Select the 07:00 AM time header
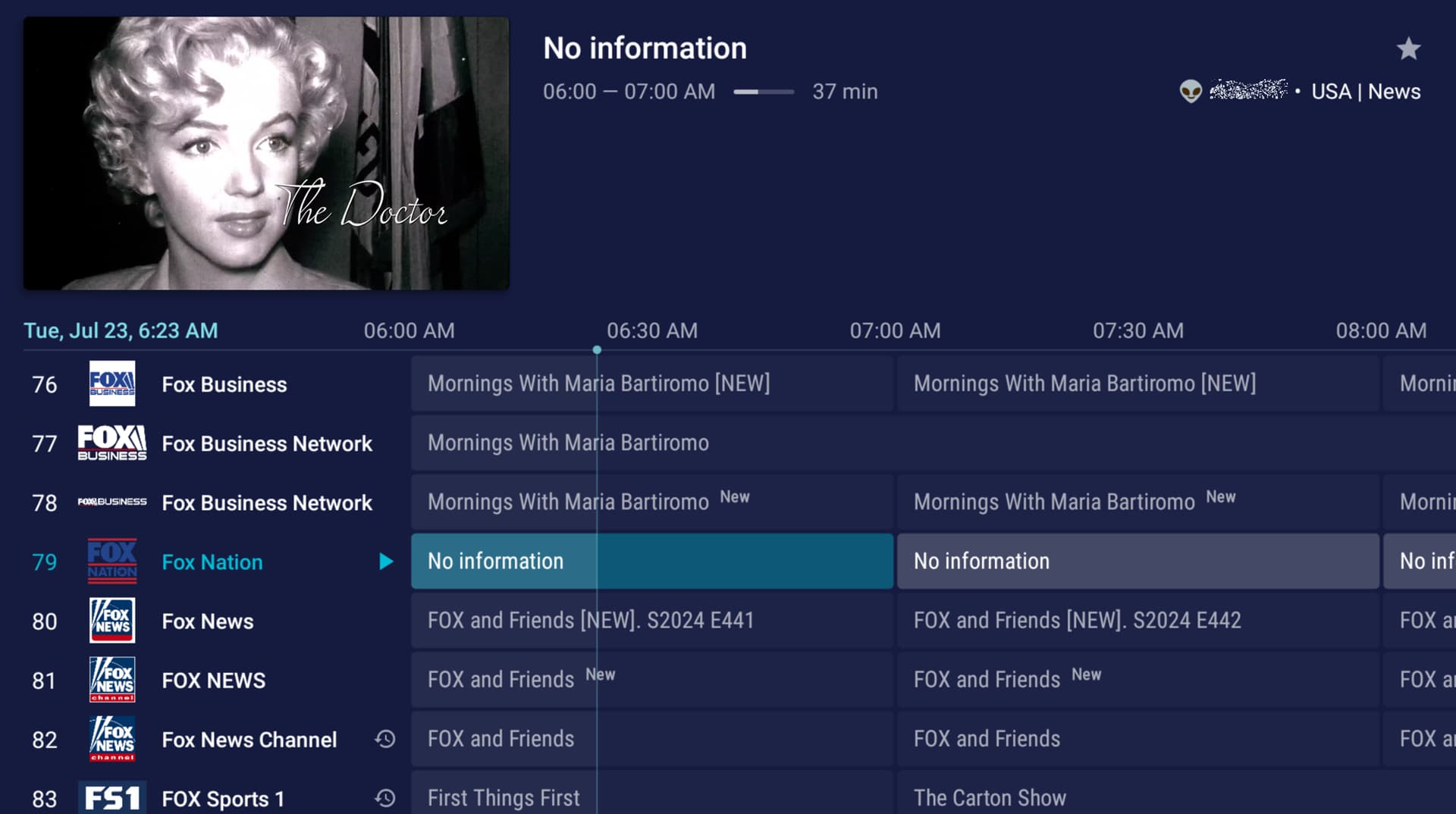 pos(895,330)
